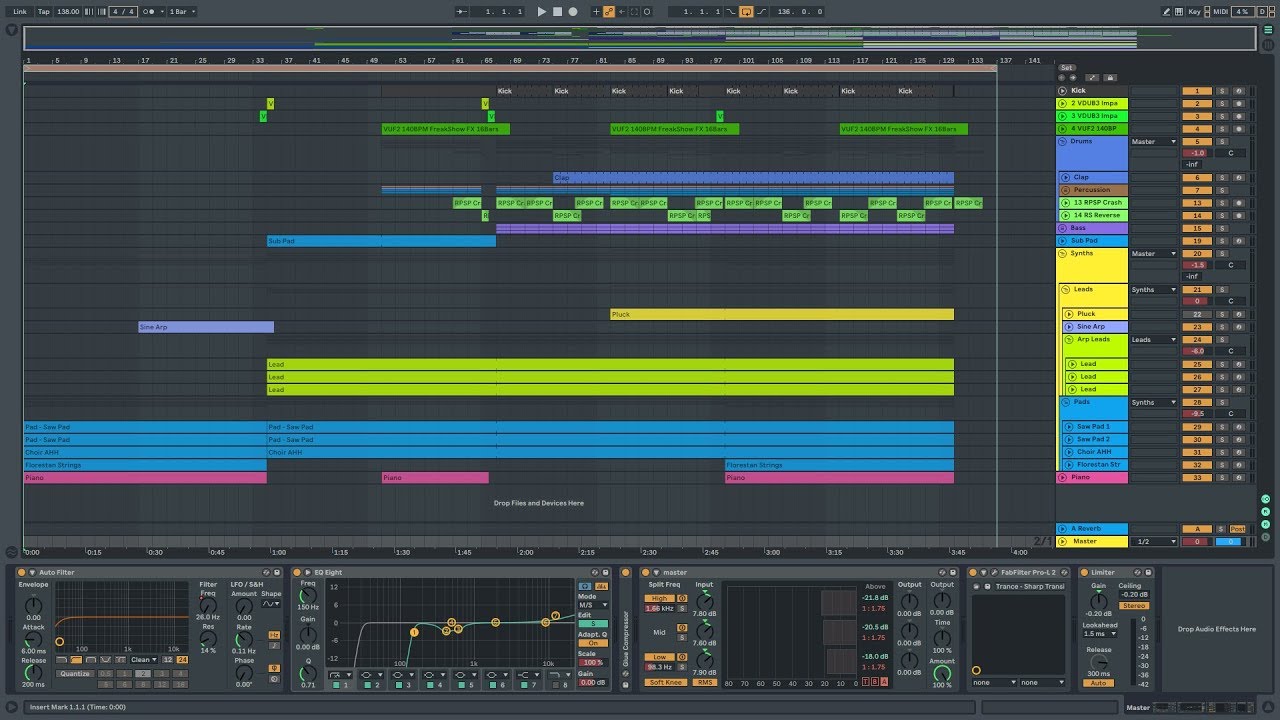This screenshot has width=1280, height=720.
Task: Click the Saw Pad 1 track play icon
Action: 1069,427
